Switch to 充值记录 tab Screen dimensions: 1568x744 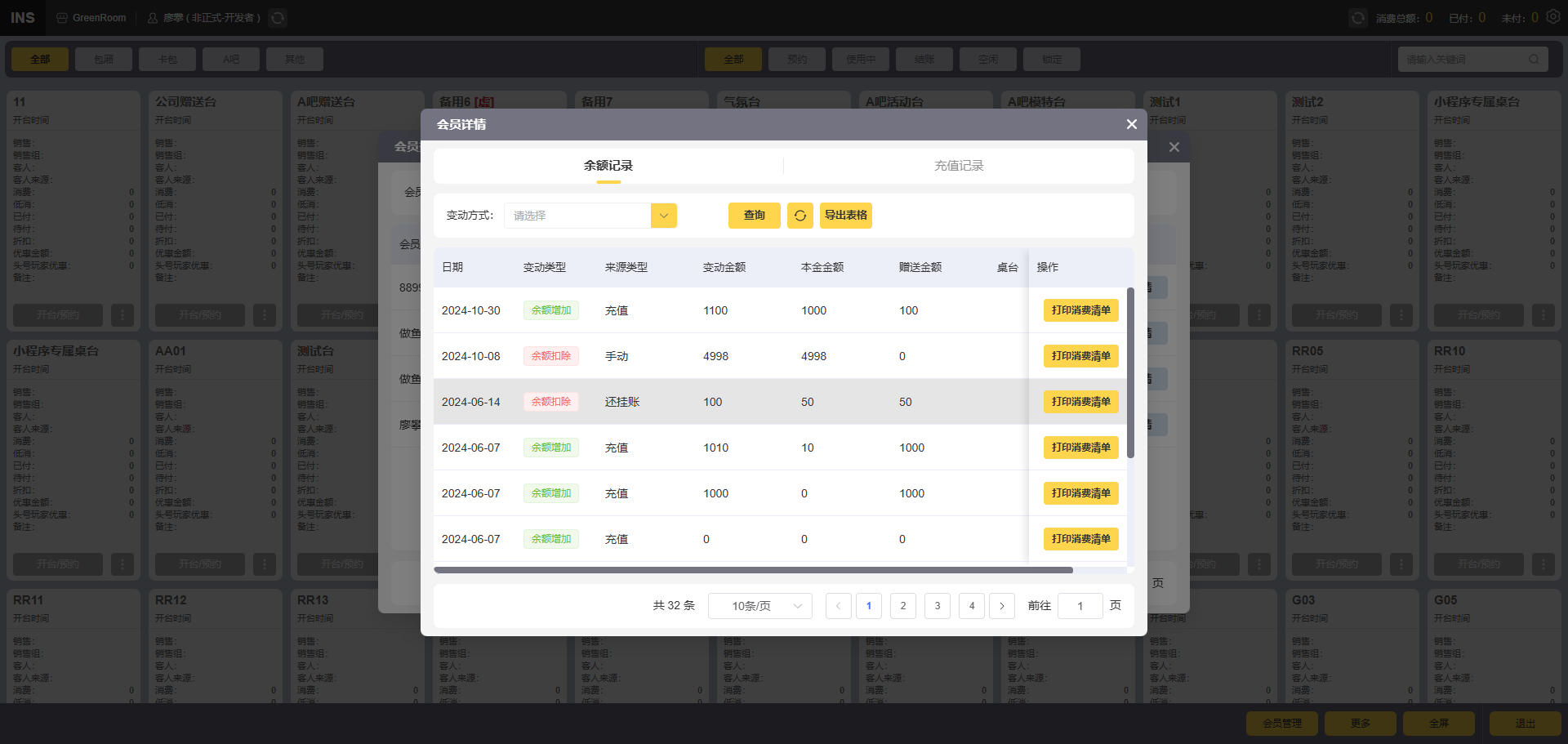point(959,166)
